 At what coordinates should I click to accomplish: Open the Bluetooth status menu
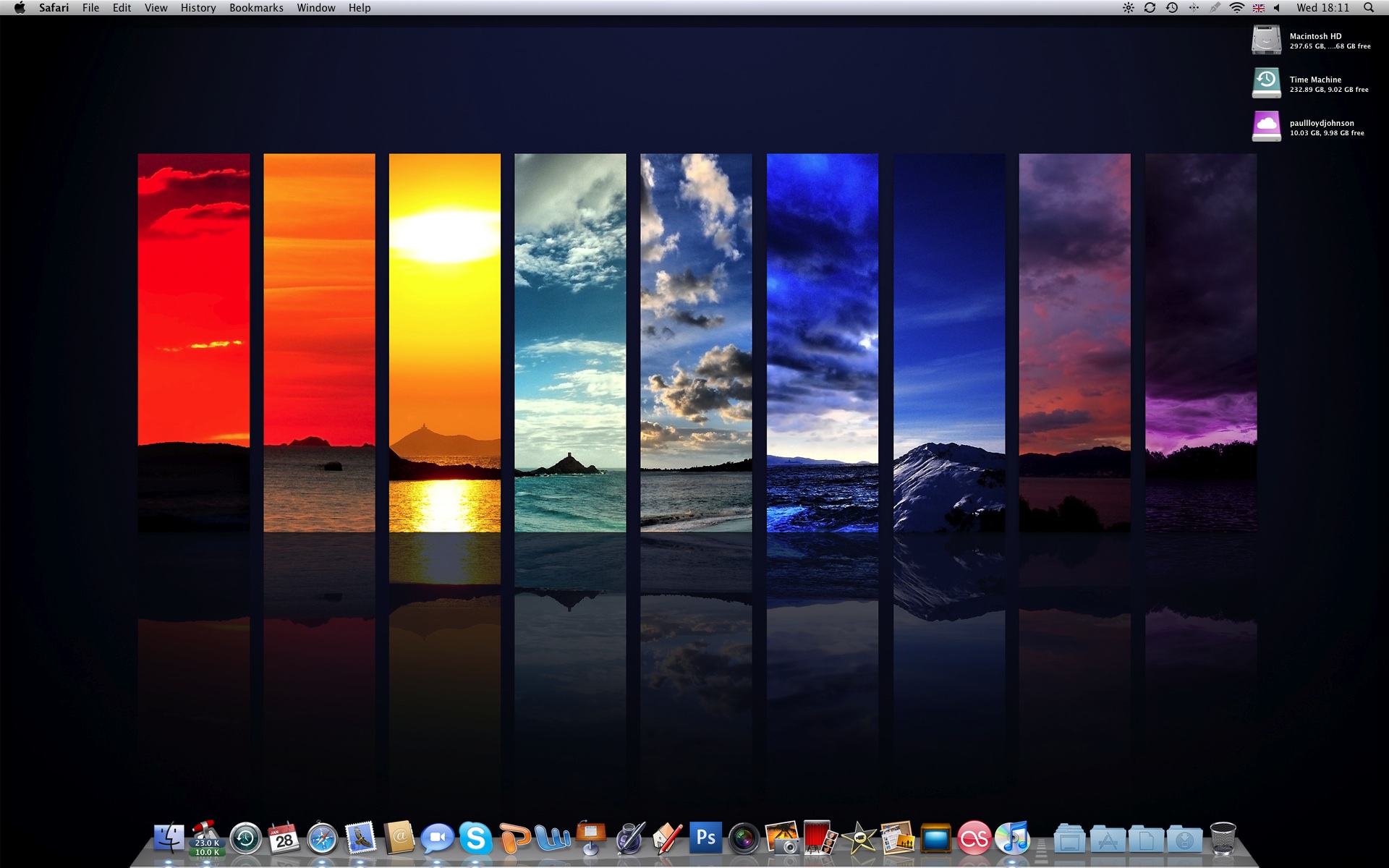[x=1194, y=8]
